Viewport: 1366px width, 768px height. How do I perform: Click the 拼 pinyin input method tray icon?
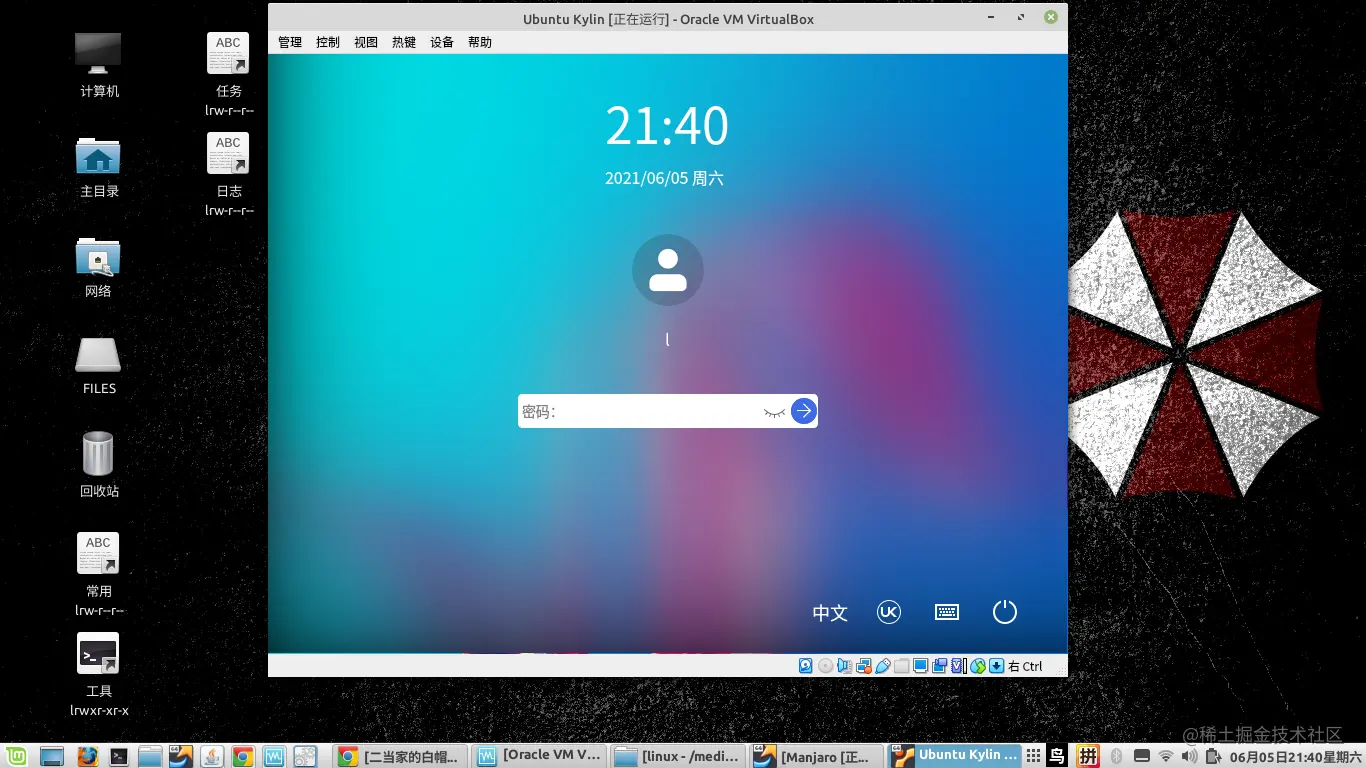pos(1087,756)
